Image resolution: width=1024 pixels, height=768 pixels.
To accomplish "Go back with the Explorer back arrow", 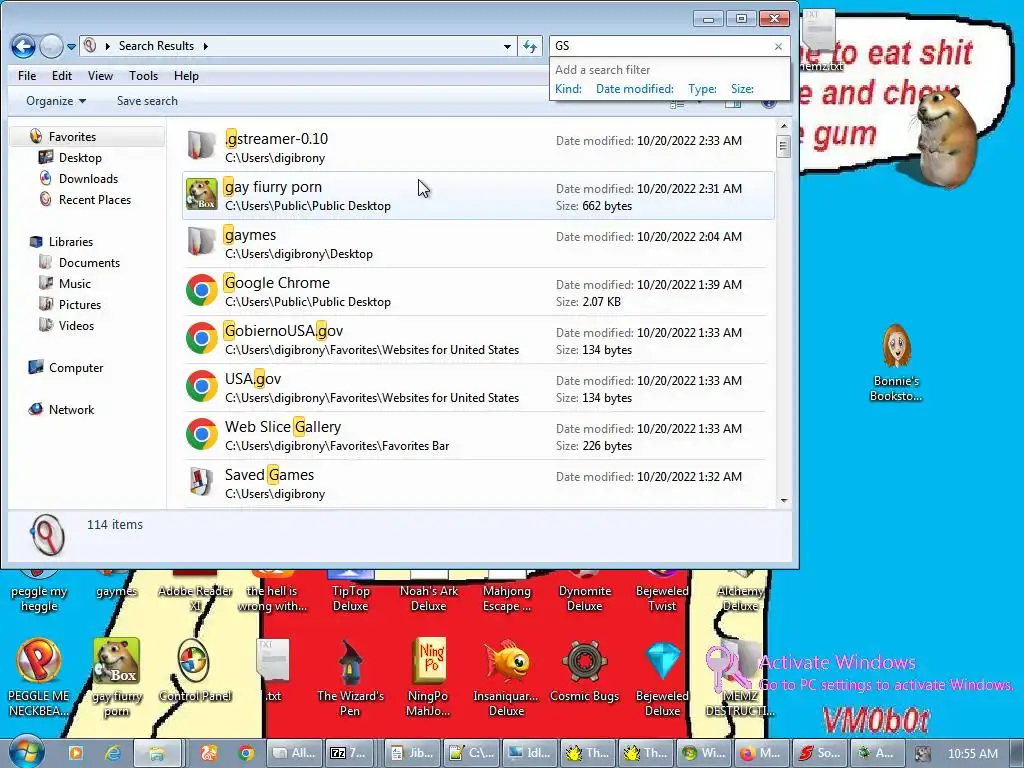I will point(24,46).
